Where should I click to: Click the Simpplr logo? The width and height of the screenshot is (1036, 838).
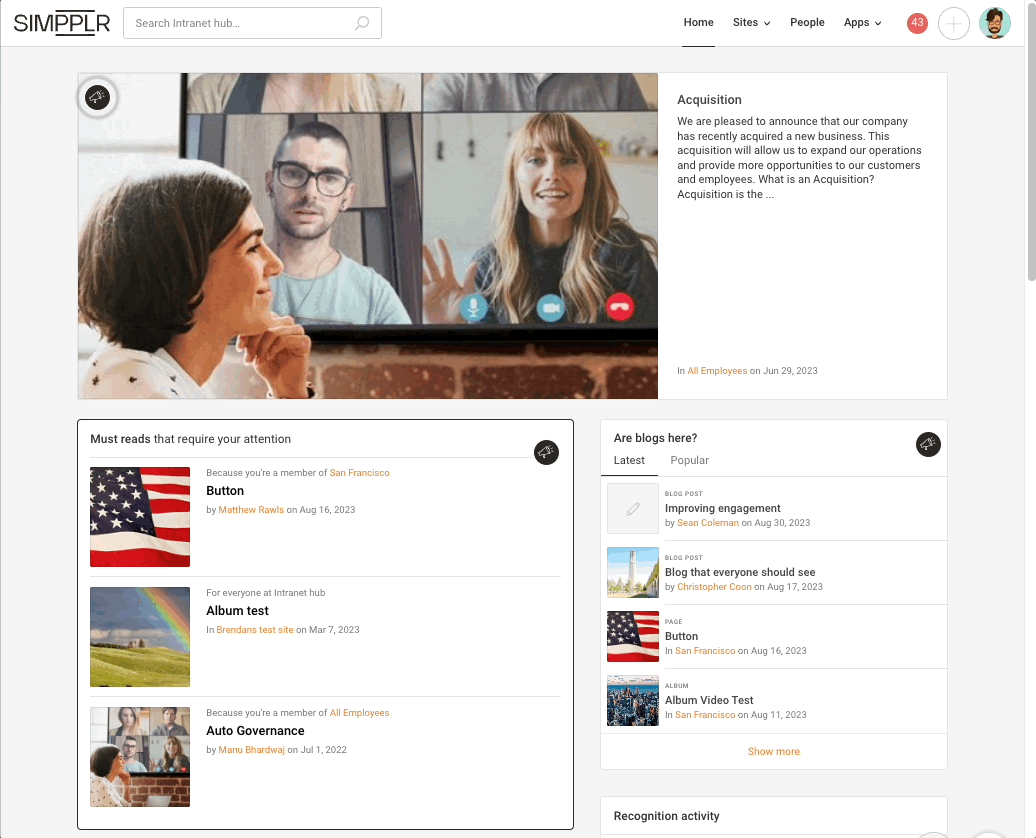(61, 23)
